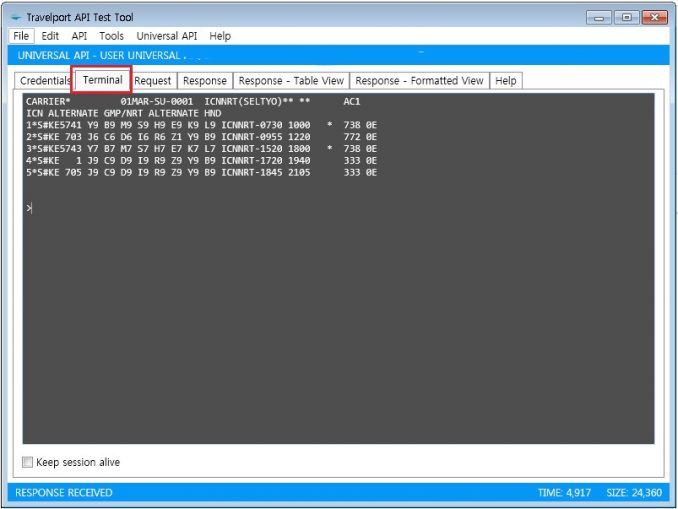
Task: Open the Help tab beside Formatted View
Action: pos(505,81)
